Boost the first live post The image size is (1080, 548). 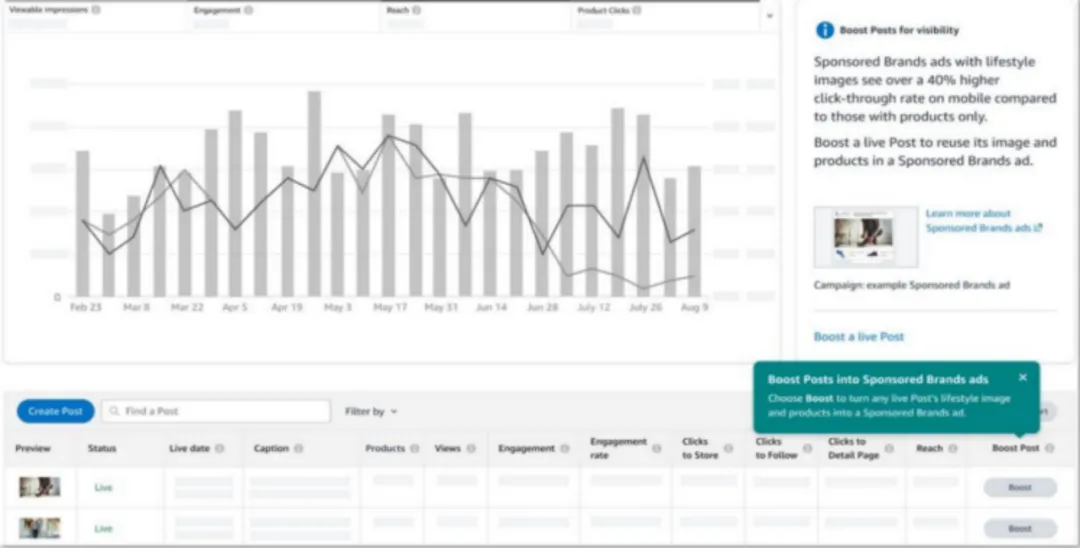pyautogui.click(x=1020, y=487)
